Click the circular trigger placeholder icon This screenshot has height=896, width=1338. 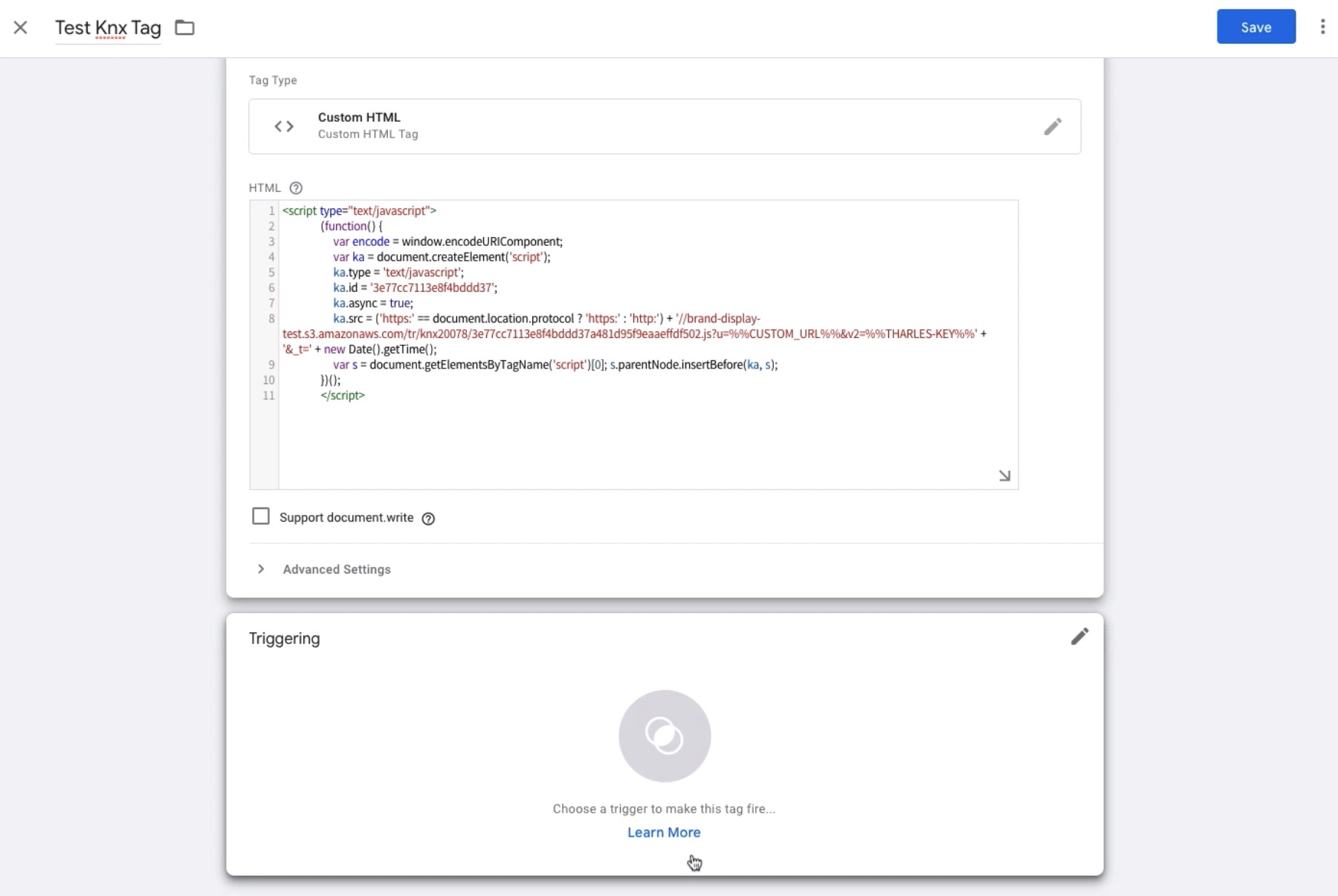pyautogui.click(x=665, y=736)
